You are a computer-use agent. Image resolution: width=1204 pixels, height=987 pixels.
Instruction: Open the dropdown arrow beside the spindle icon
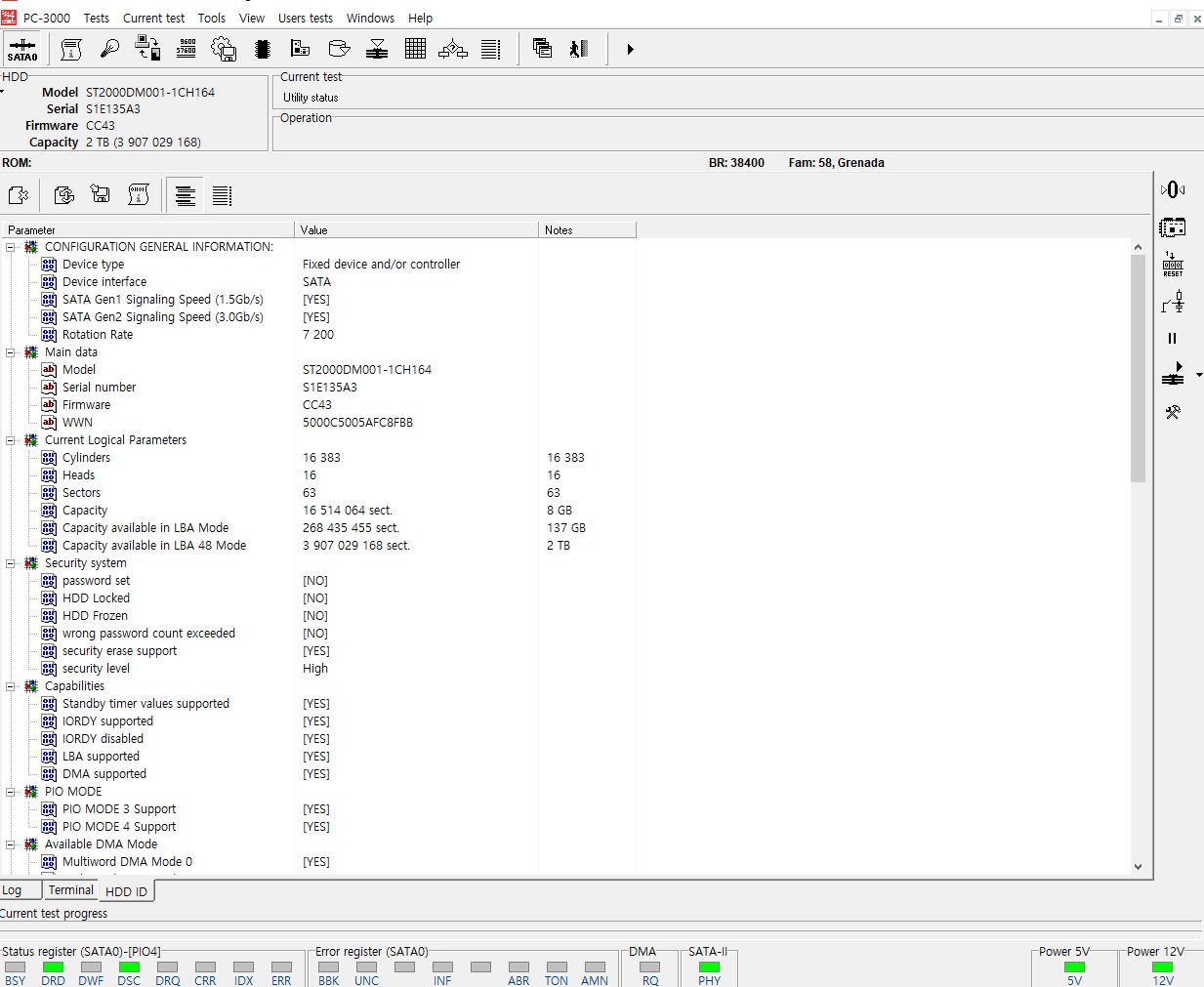(1198, 375)
